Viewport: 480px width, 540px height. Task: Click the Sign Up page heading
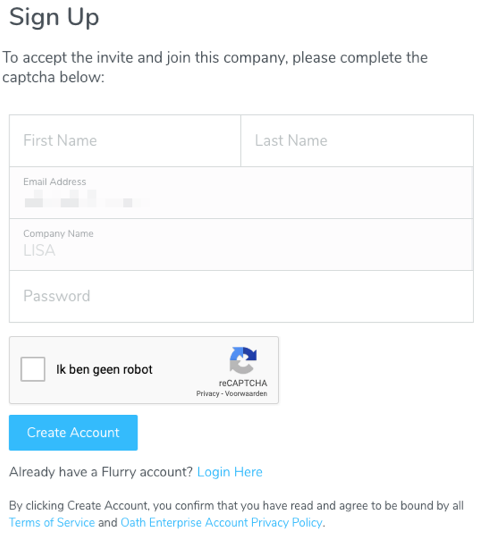54,17
